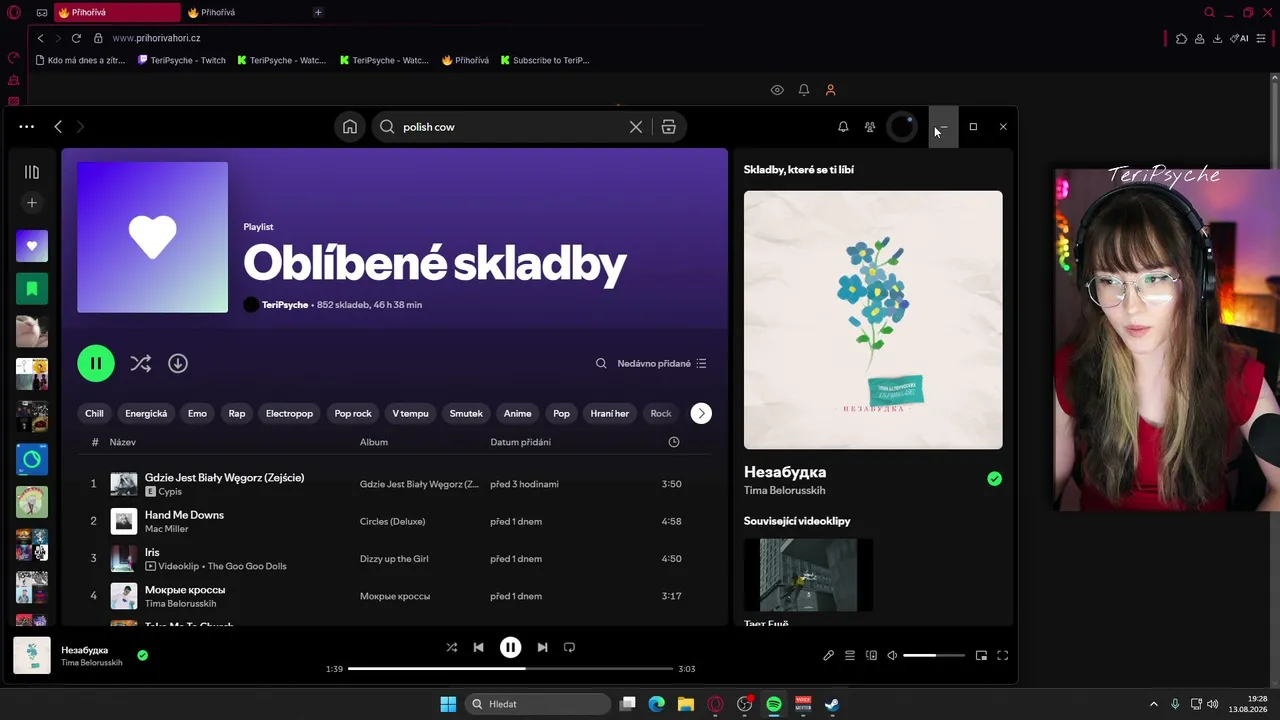Clear the polish cow search text
The width and height of the screenshot is (1280, 720).
coord(636,127)
